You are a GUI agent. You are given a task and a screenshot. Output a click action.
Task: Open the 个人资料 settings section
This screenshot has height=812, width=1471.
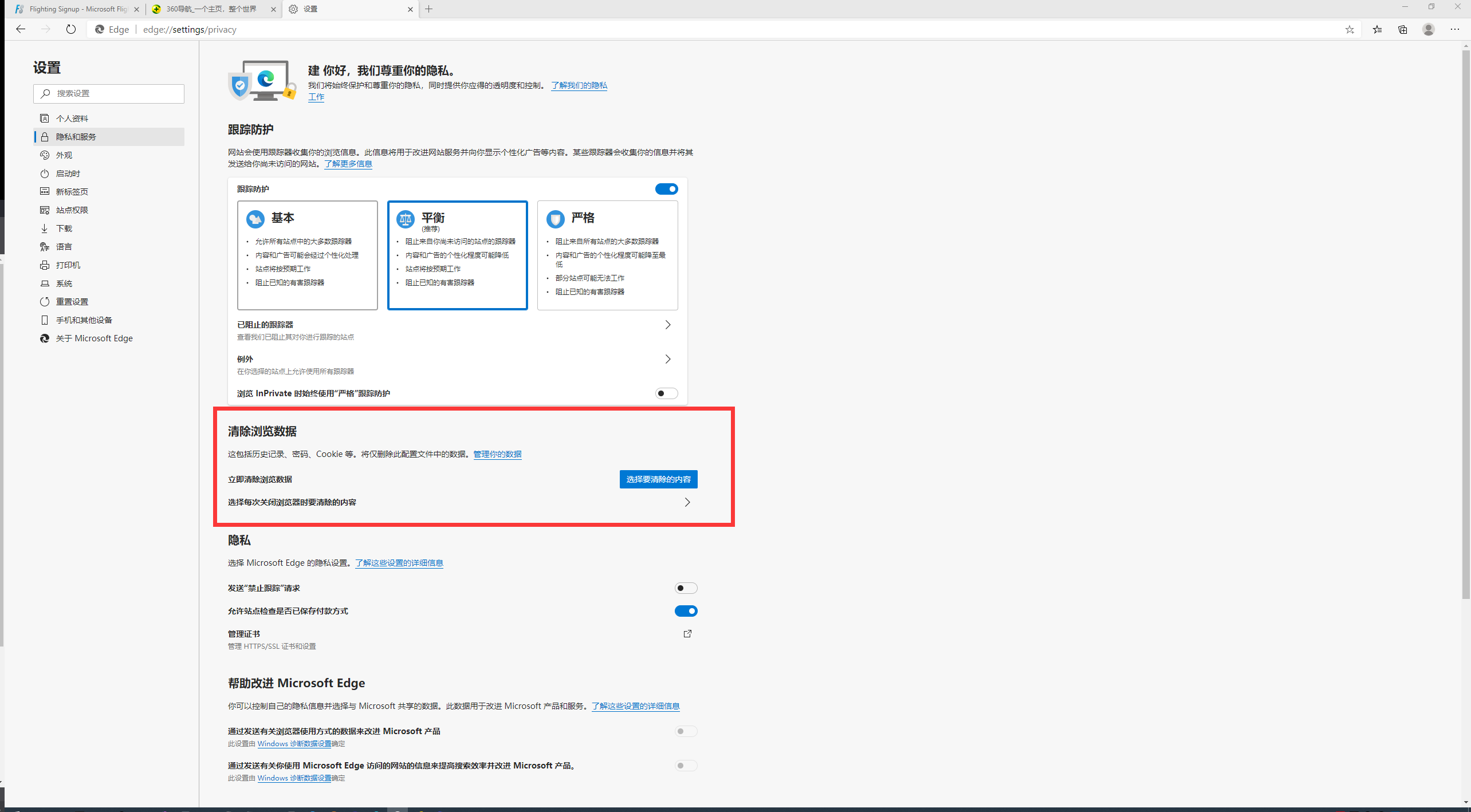(72, 118)
